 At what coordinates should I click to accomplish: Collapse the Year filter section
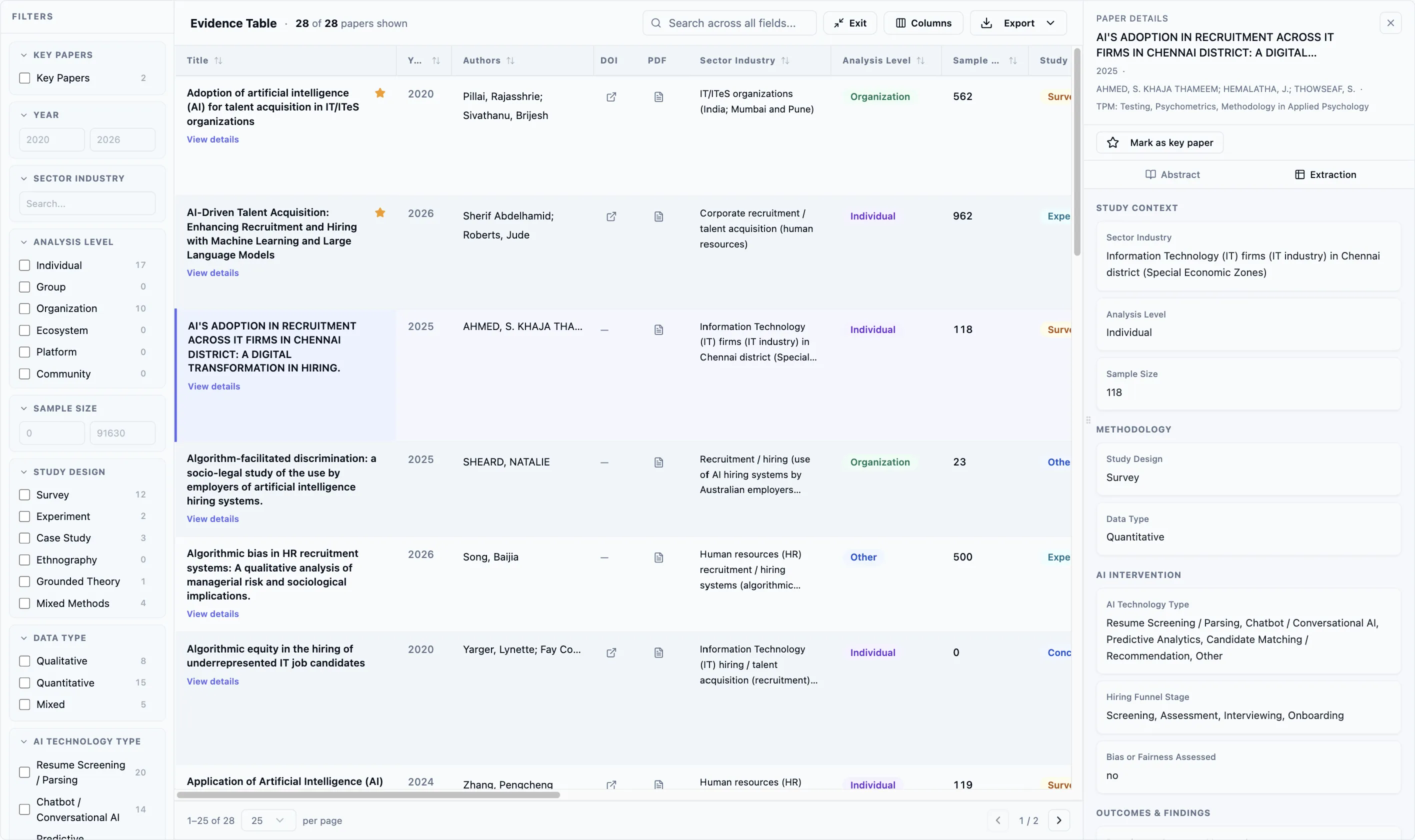24,115
